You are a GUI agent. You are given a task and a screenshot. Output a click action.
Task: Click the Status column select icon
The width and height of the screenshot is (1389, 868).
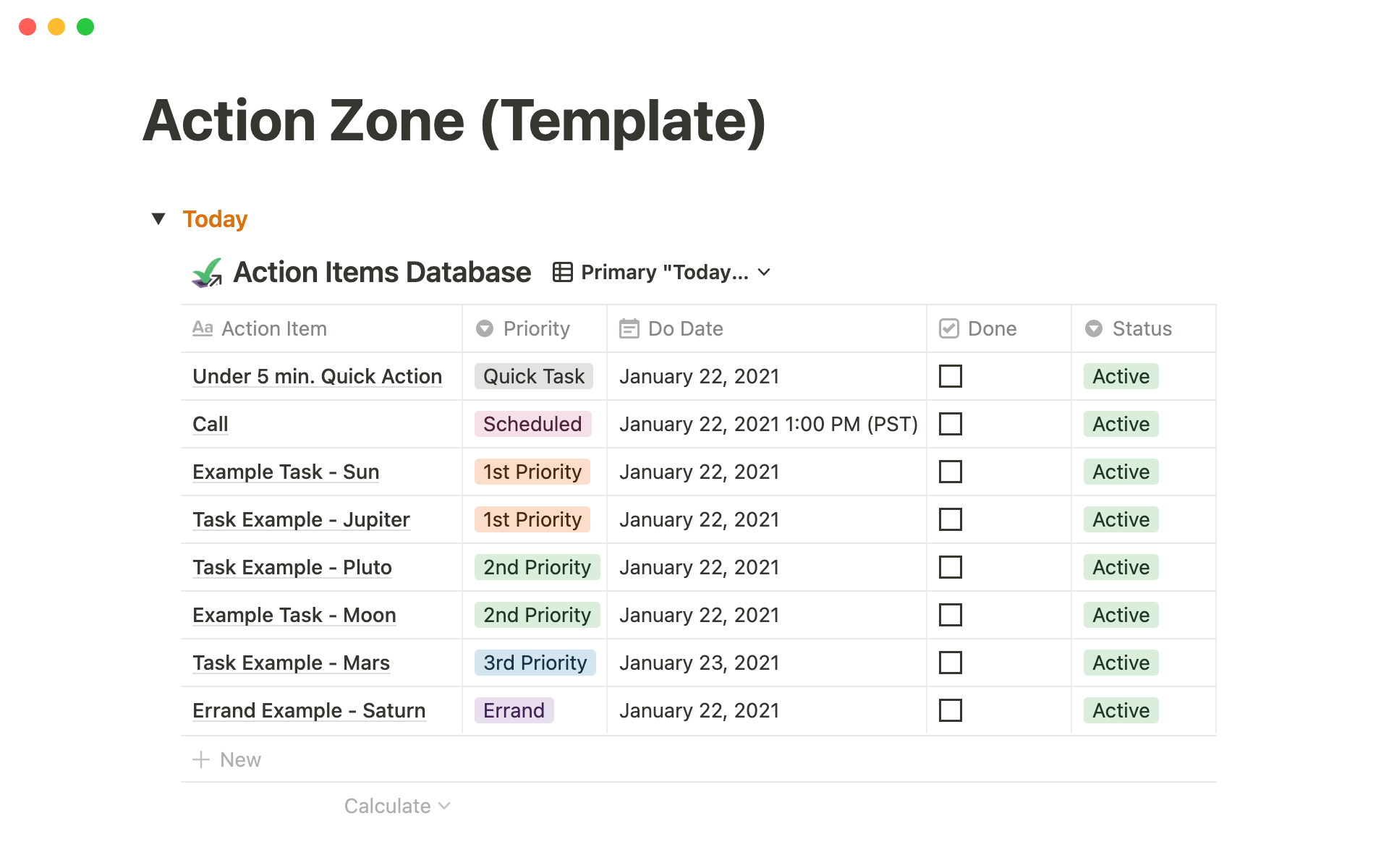coord(1093,328)
